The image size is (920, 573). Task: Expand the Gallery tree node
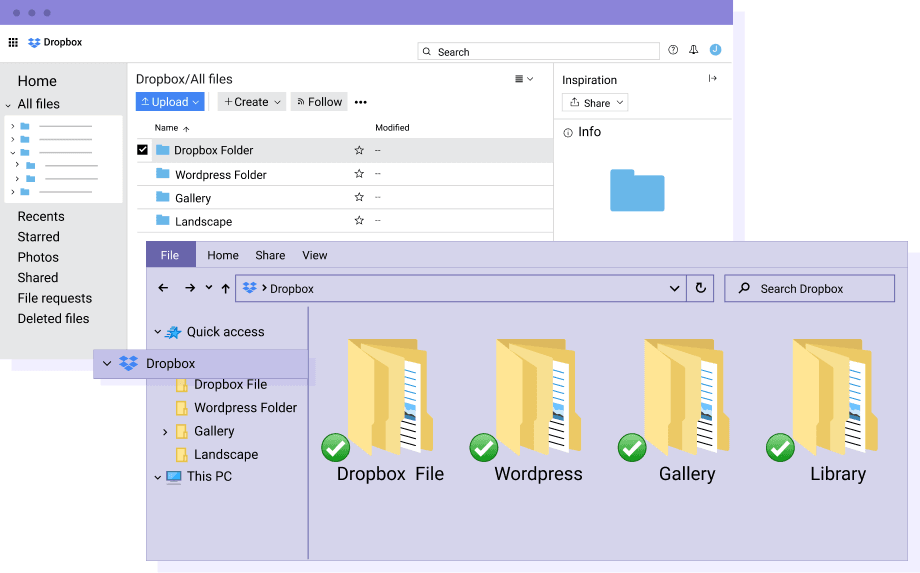click(x=165, y=432)
